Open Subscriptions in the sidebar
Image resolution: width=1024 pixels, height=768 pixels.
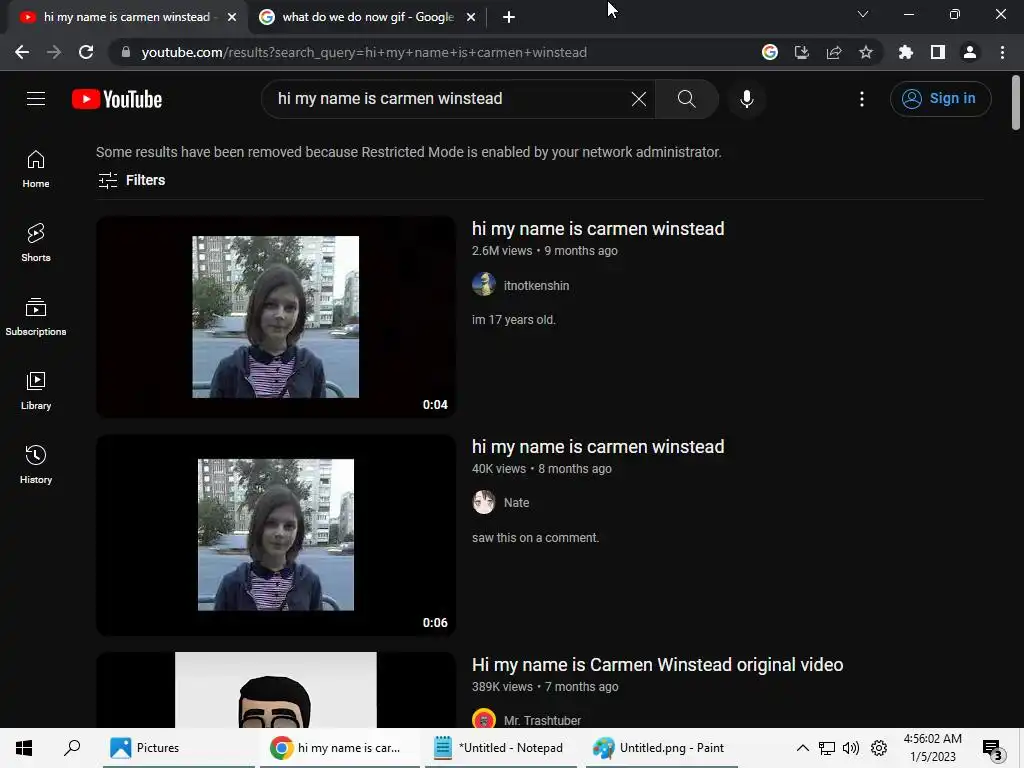[x=36, y=317]
